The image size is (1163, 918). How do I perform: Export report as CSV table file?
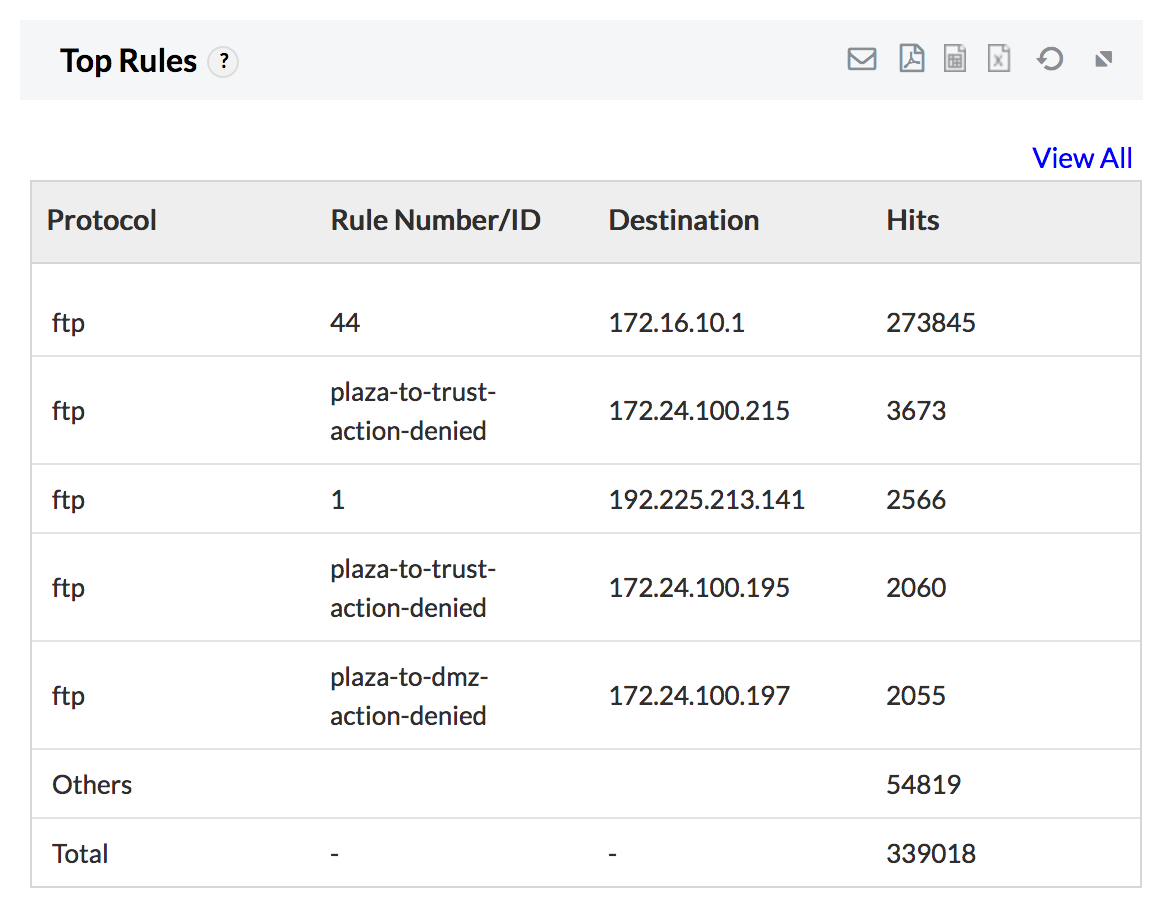click(x=955, y=60)
